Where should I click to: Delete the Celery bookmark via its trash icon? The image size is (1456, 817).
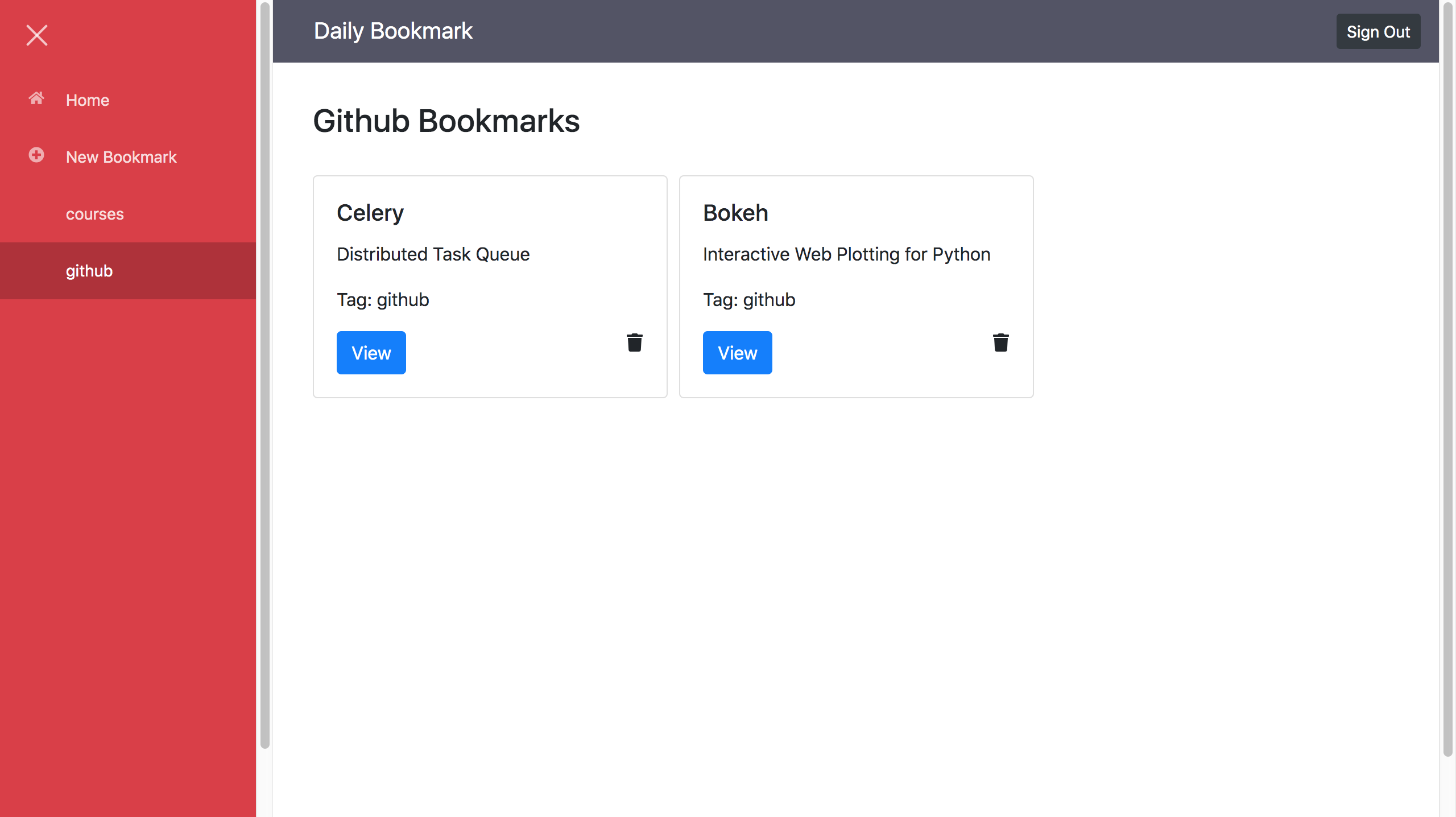coord(635,342)
